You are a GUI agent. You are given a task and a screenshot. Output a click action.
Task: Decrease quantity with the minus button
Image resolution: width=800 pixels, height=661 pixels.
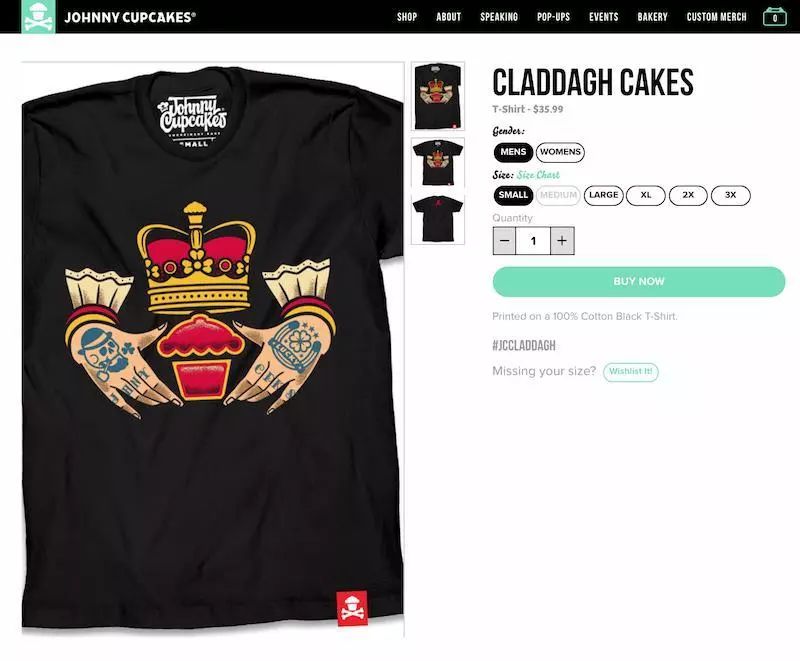coord(504,241)
